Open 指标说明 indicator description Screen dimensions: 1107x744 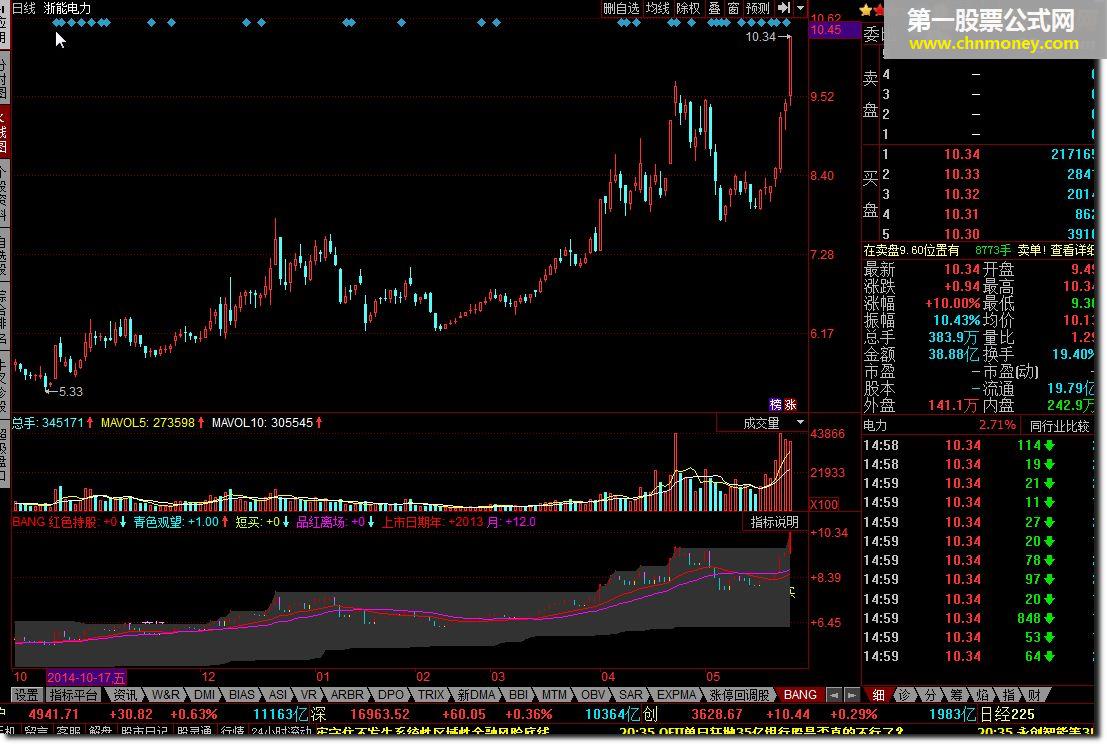(x=774, y=522)
